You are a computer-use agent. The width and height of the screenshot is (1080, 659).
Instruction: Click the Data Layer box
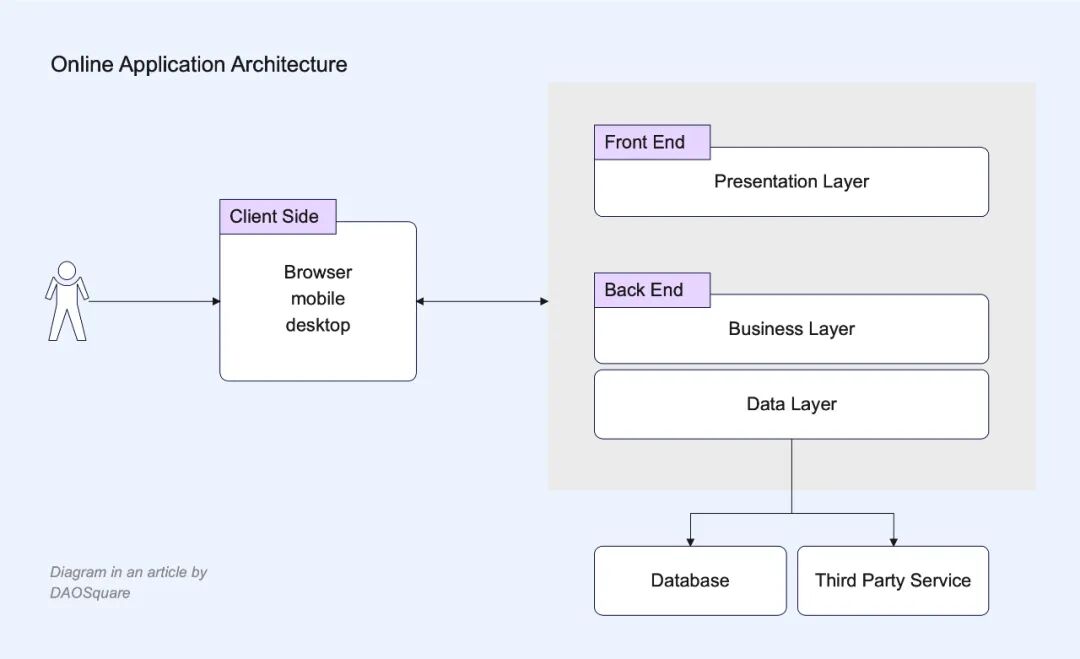791,404
